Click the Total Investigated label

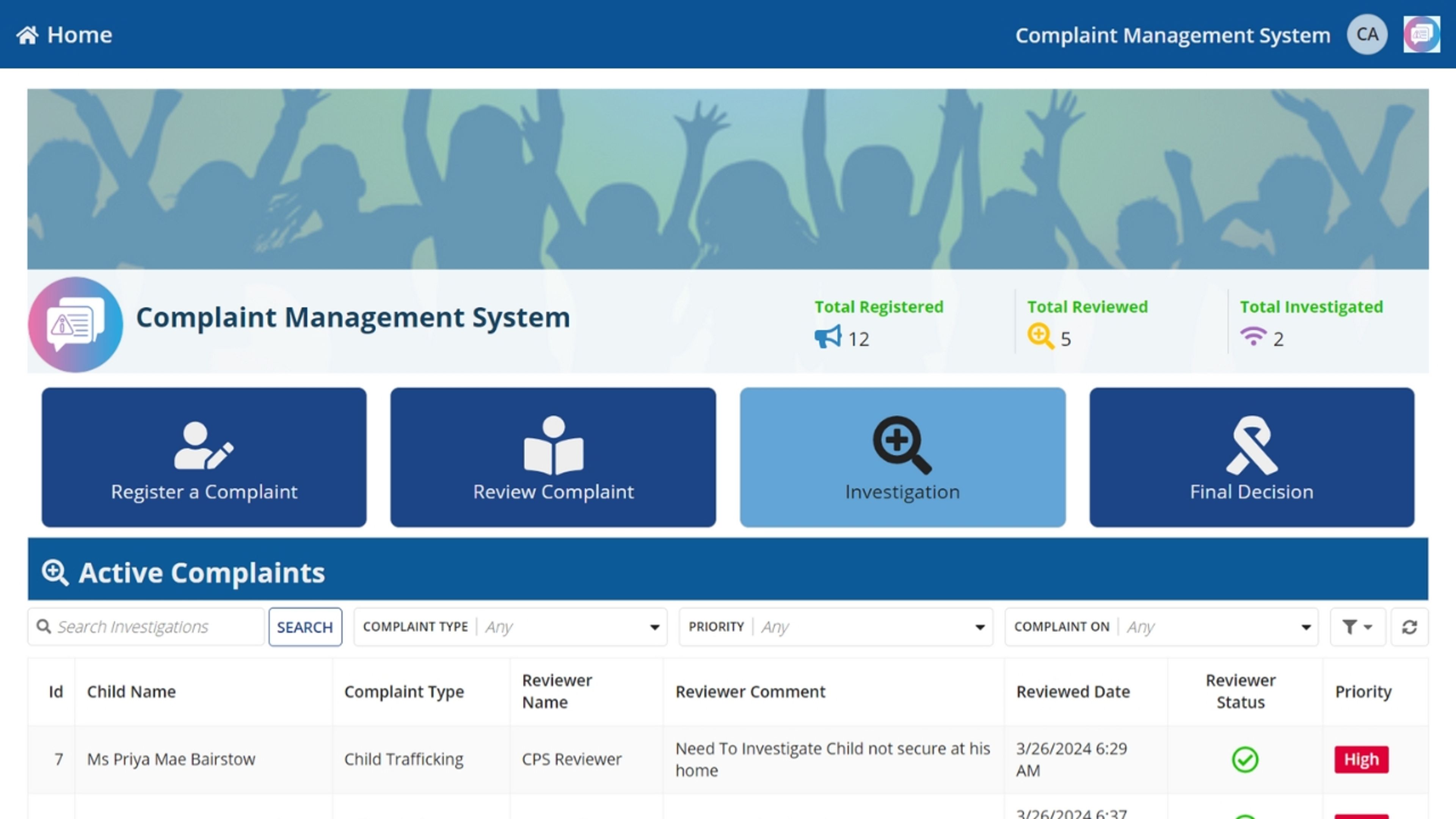[x=1311, y=307]
